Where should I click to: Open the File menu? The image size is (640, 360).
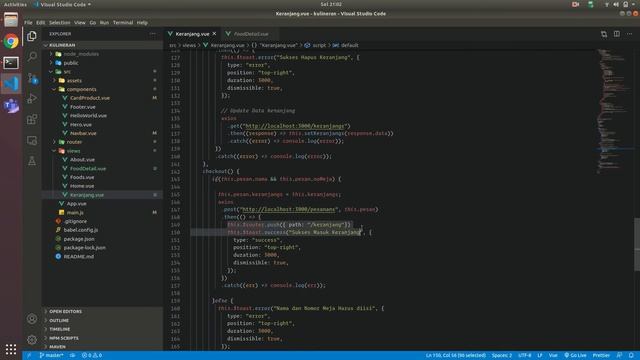(28, 23)
